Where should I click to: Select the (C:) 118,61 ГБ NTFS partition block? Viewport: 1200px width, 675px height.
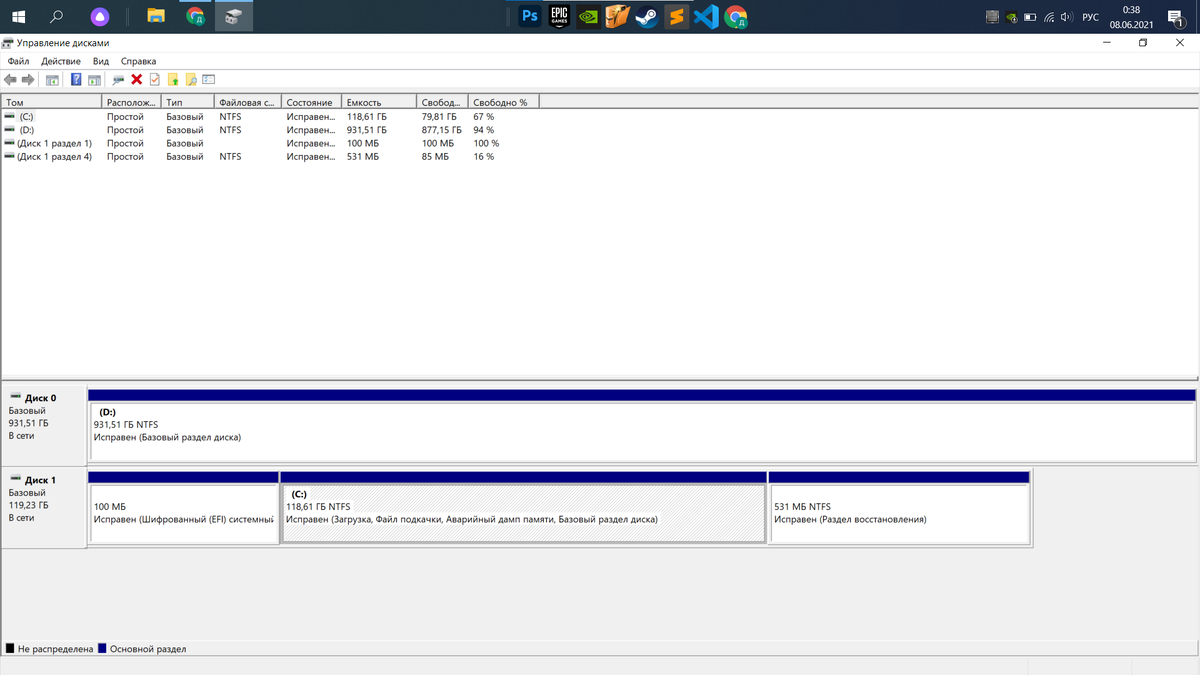pyautogui.click(x=523, y=507)
